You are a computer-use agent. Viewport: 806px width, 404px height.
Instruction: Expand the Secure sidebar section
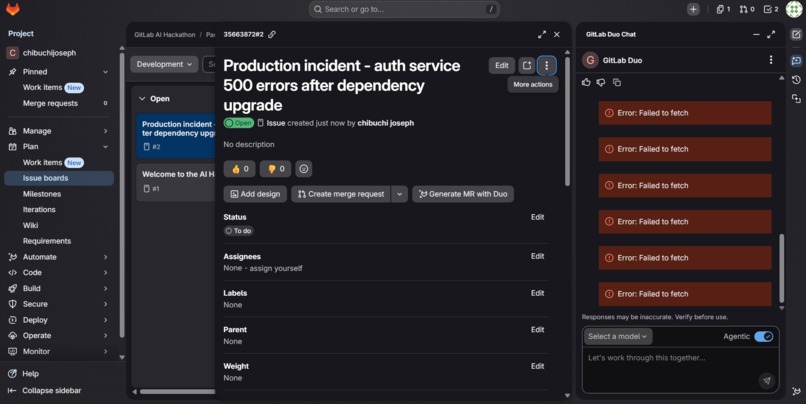click(x=105, y=304)
